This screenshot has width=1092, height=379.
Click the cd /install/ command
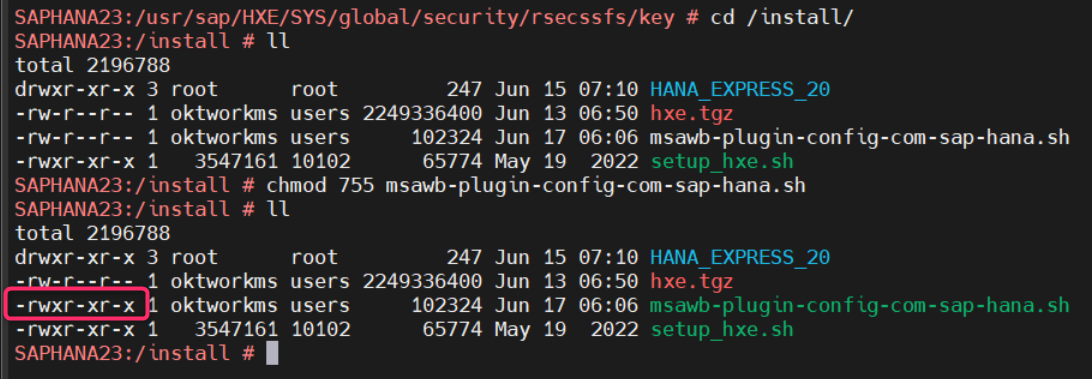[781, 18]
